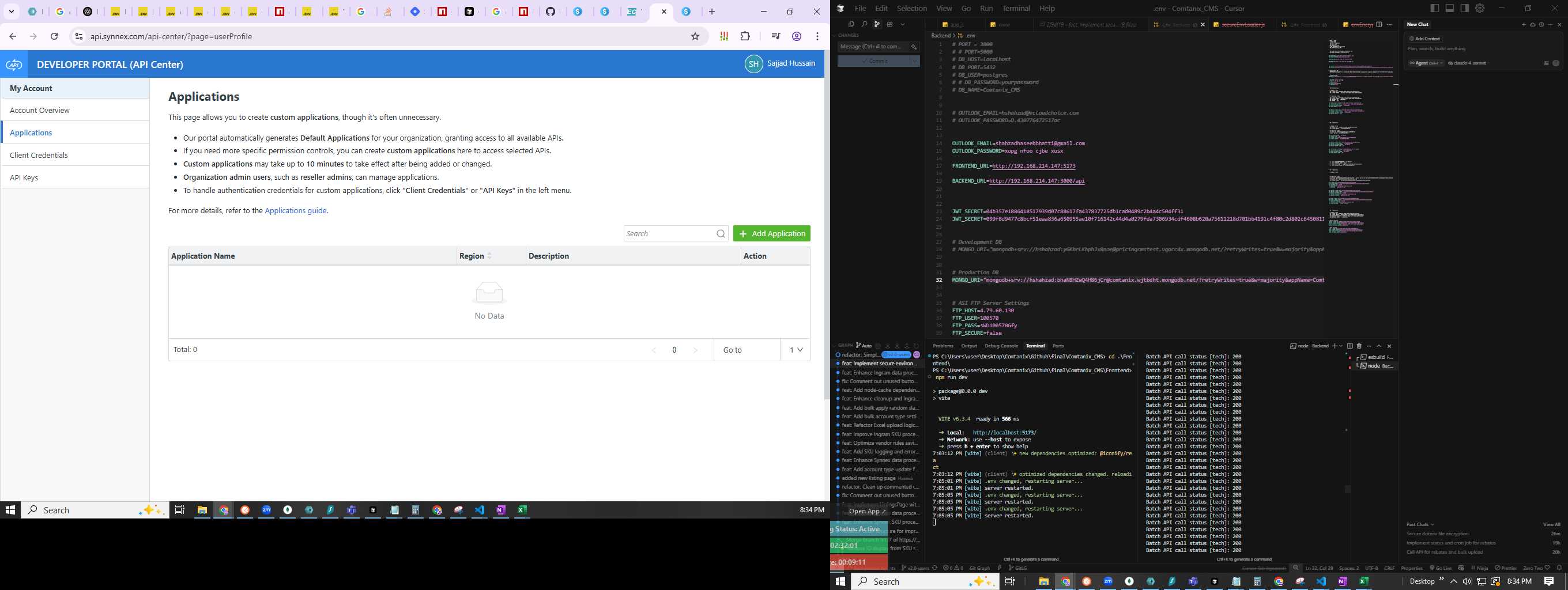The height and width of the screenshot is (590, 1568).
Task: Open the Selection menu in Cursor
Action: pos(912,9)
